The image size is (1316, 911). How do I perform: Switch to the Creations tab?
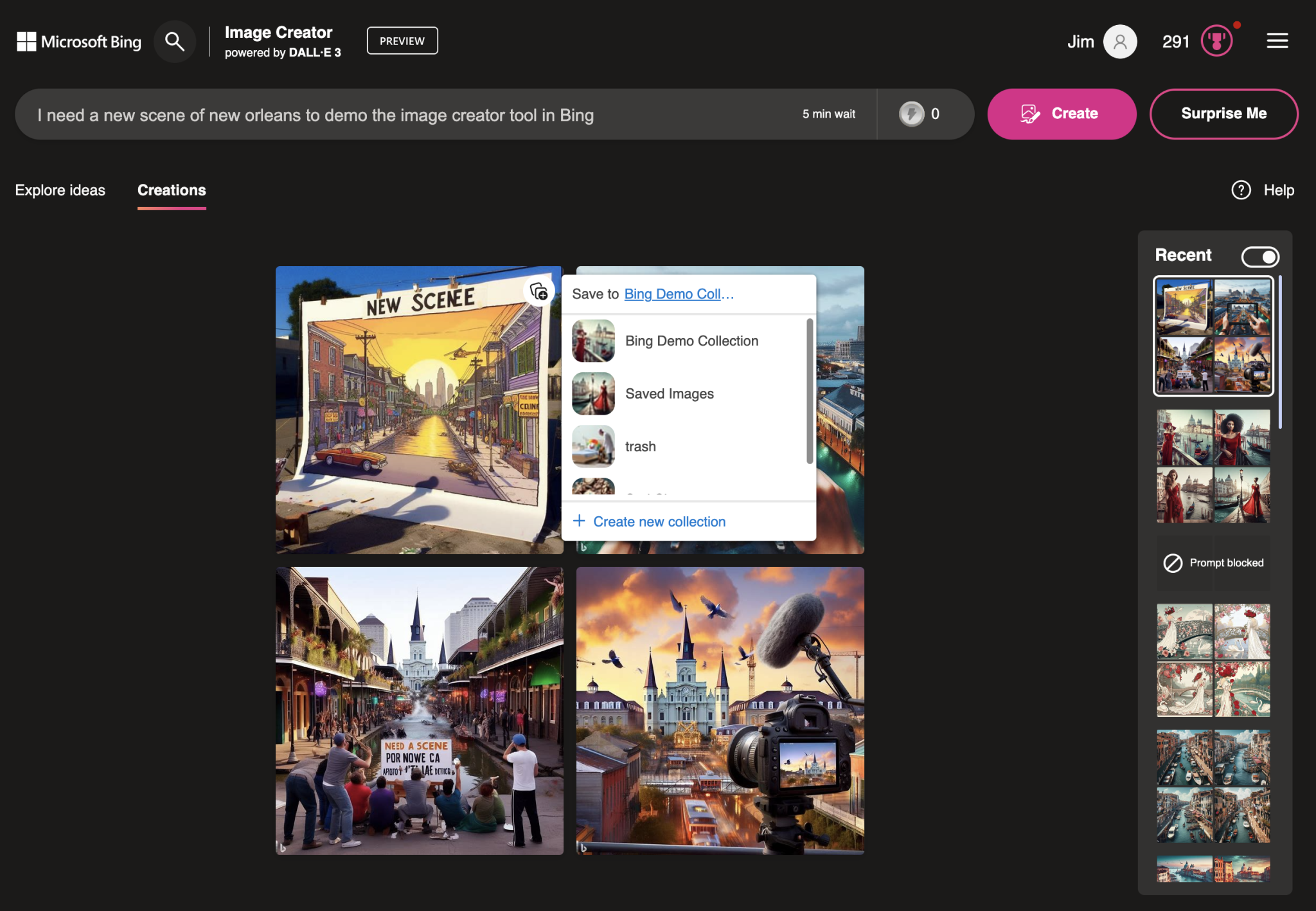tap(171, 190)
